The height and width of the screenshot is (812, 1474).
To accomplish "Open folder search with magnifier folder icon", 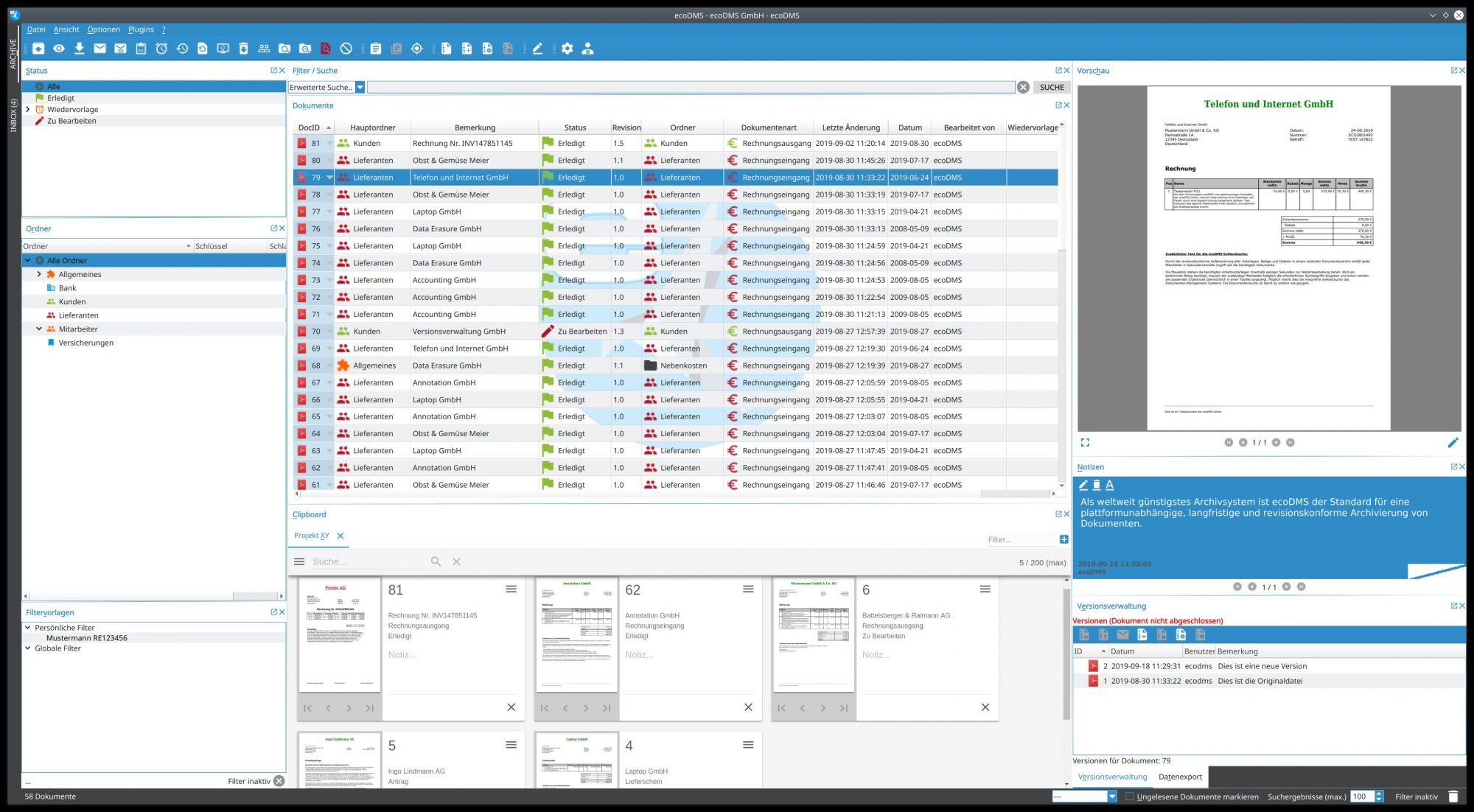I will click(x=284, y=49).
